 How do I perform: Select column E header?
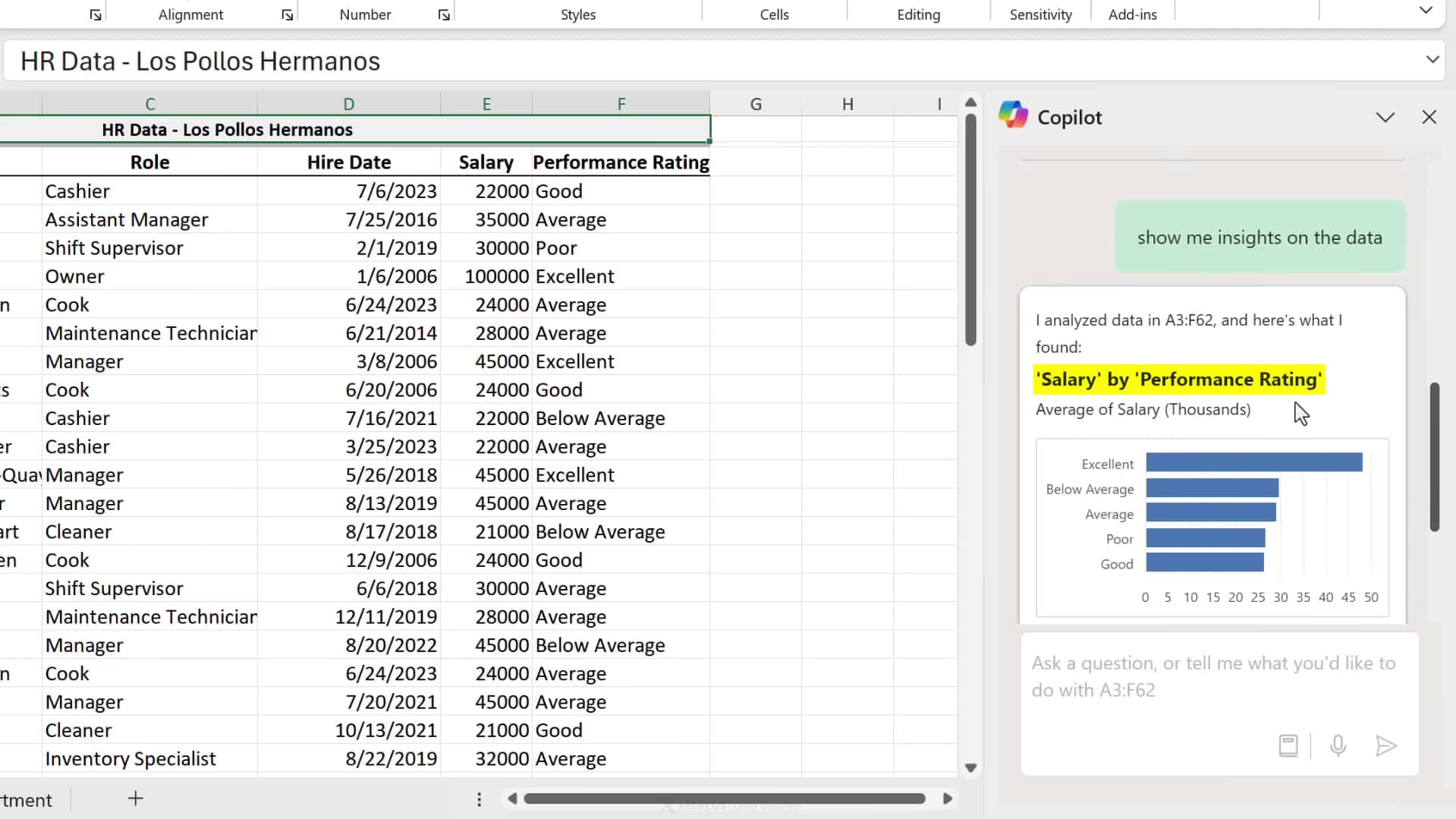[486, 104]
